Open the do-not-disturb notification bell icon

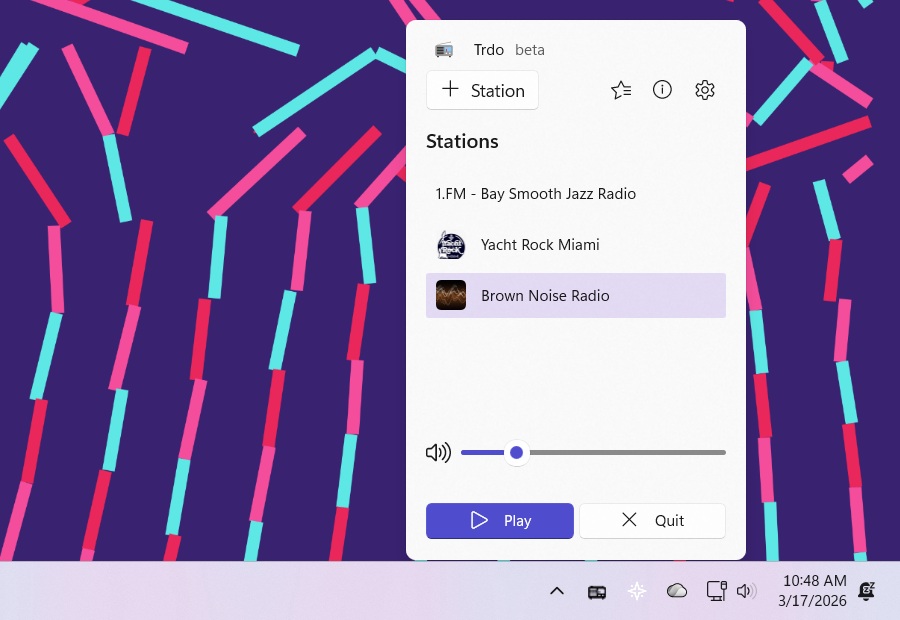[x=867, y=591]
